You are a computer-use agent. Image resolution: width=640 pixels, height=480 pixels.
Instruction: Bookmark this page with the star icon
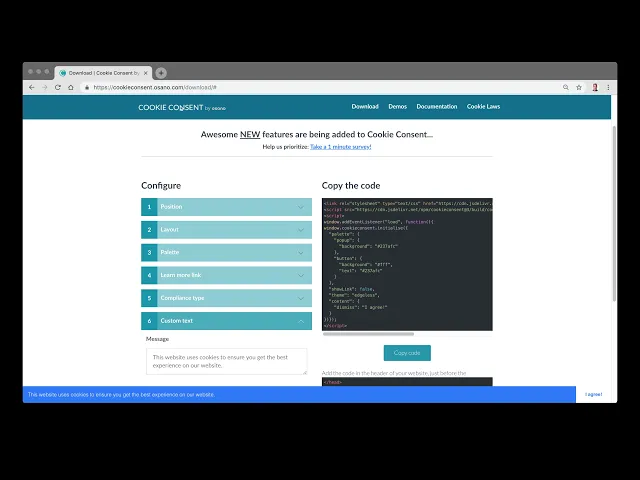click(579, 87)
